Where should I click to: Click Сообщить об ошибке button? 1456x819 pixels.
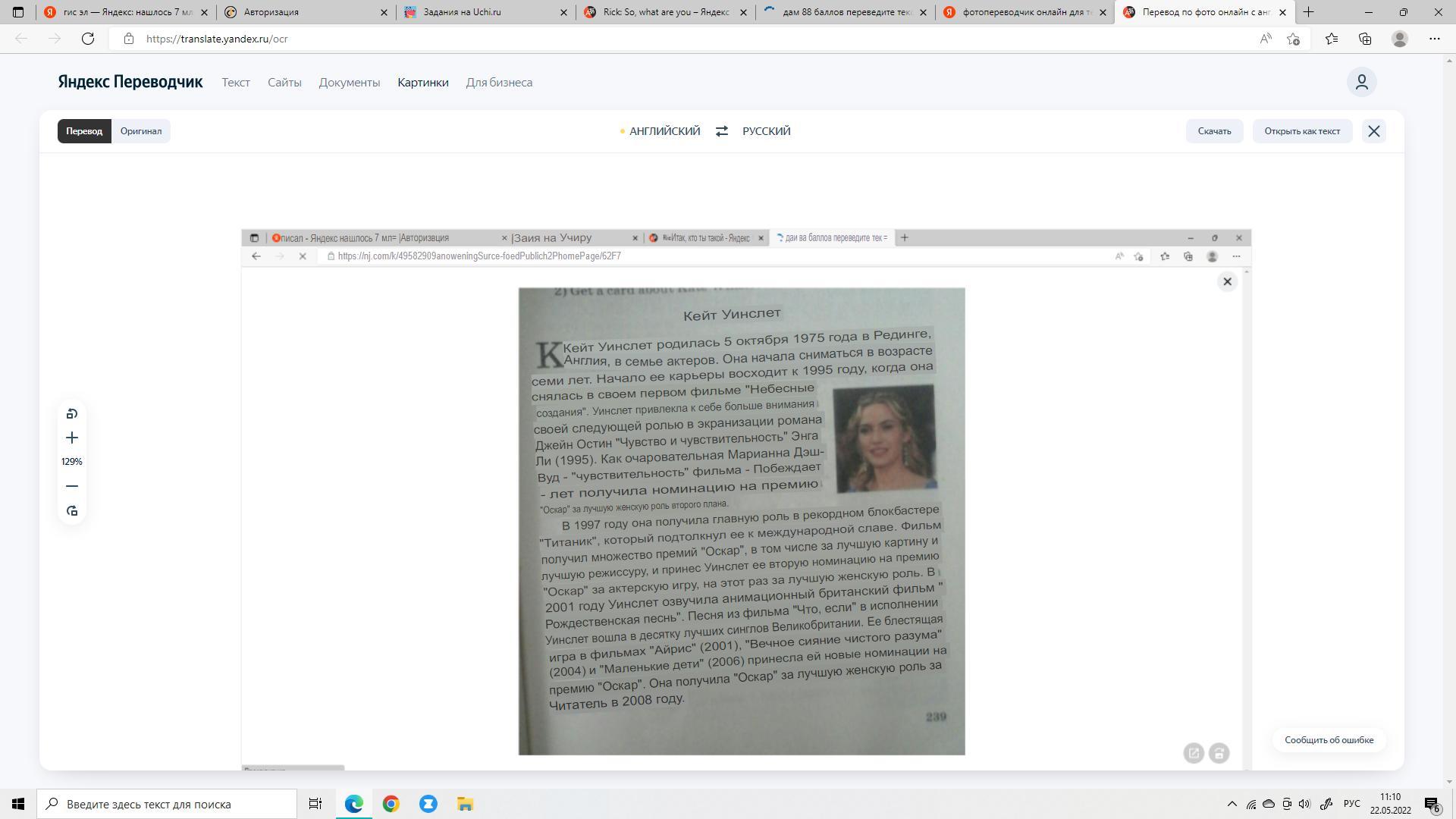1329,740
